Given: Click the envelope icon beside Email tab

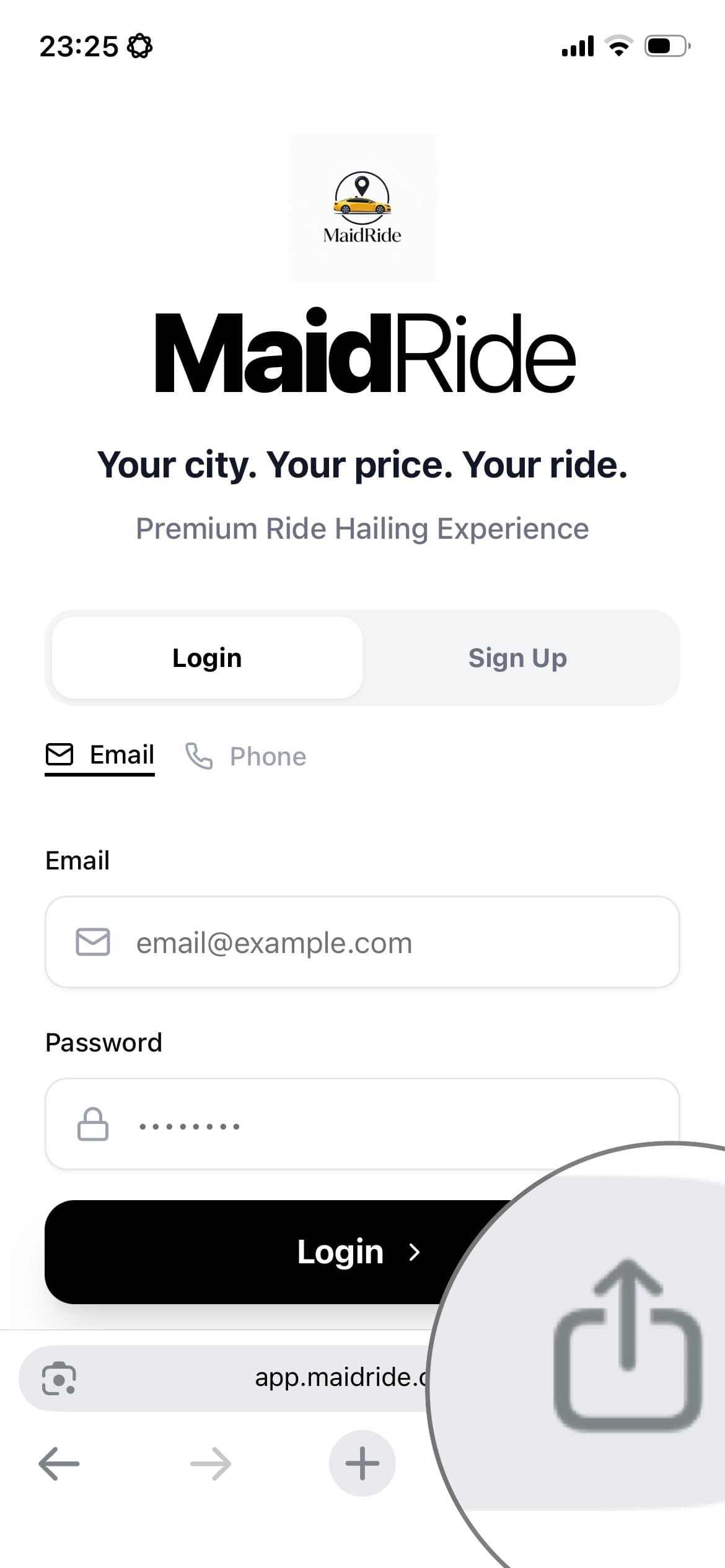Looking at the screenshot, I should pos(59,755).
